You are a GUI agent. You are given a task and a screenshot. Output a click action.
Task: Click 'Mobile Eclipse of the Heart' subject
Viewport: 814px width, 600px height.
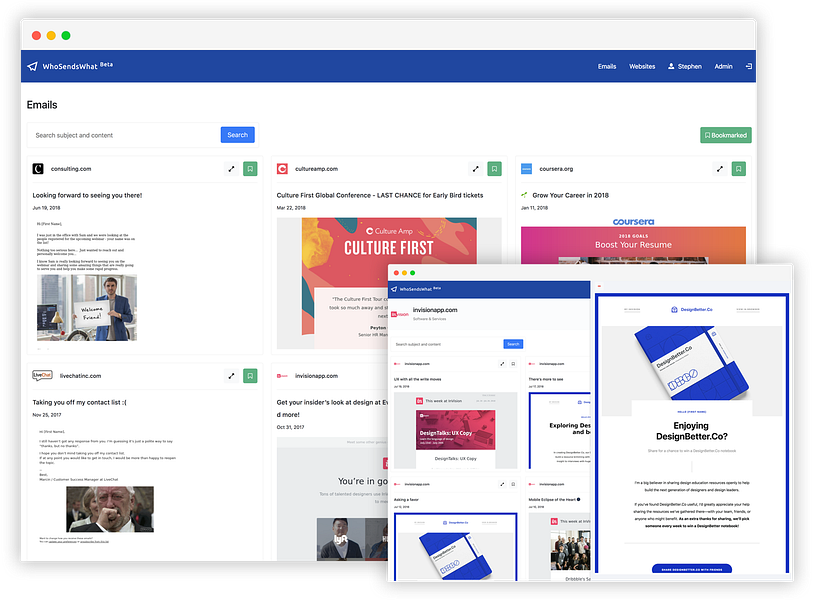point(554,499)
